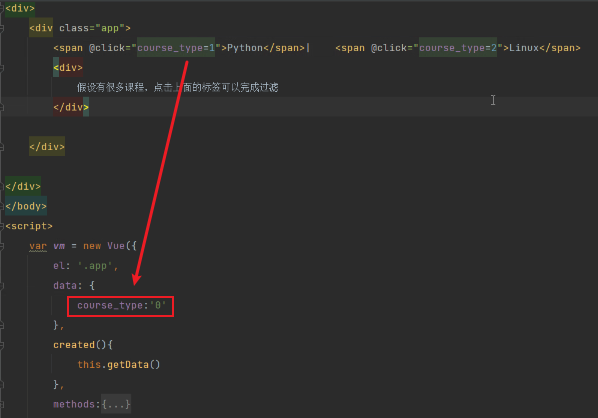This screenshot has height=418, width=598.
Task: Toggle fold marker beside the 'created(){' line
Action: tap(2, 345)
